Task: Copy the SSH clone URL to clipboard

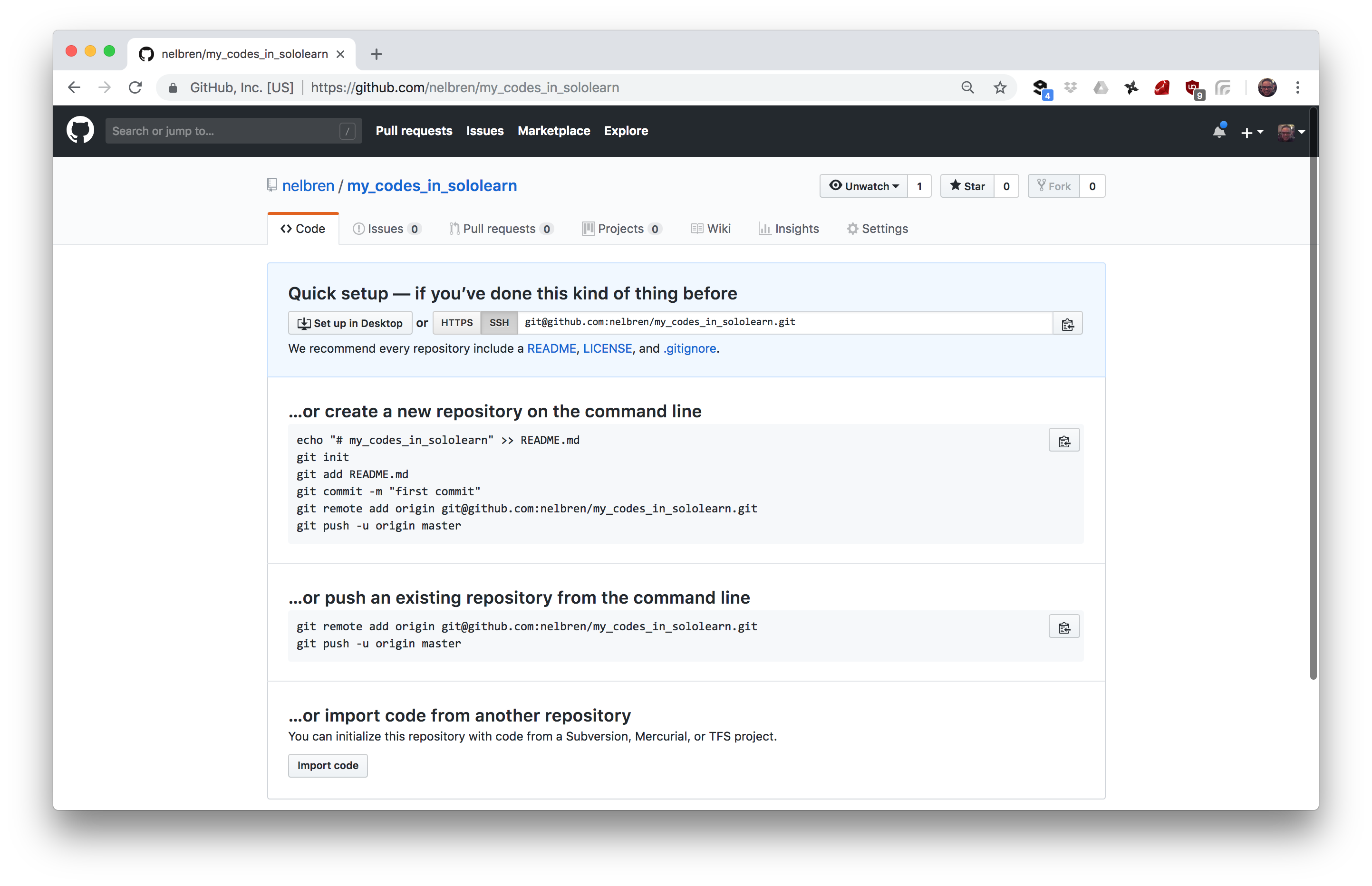Action: coord(1067,323)
